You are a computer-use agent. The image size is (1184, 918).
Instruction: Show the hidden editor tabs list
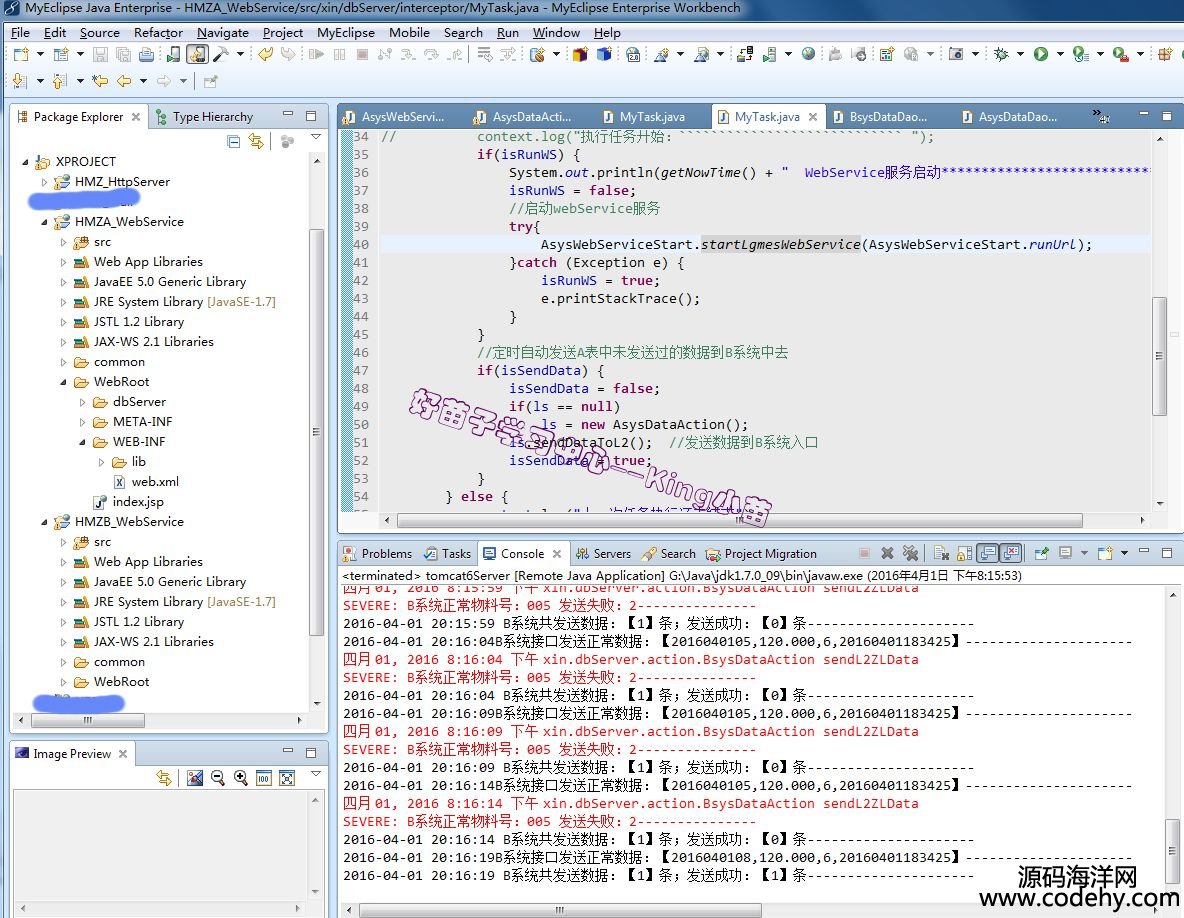pyautogui.click(x=1100, y=116)
